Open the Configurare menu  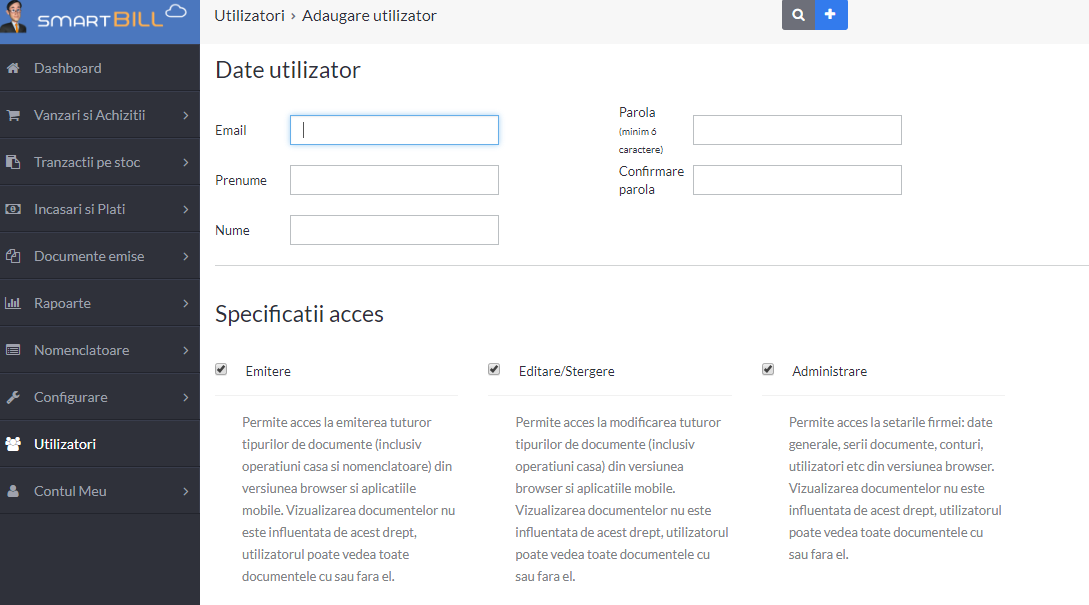click(100, 397)
